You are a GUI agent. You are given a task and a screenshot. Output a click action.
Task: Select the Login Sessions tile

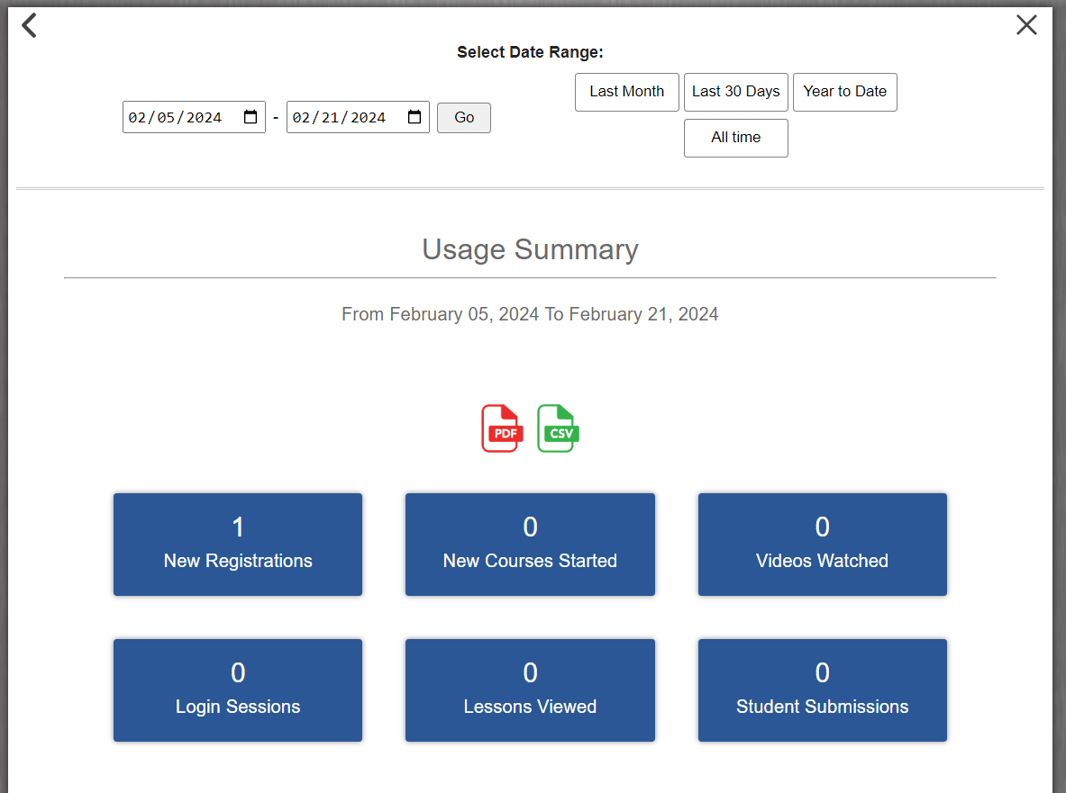(238, 690)
